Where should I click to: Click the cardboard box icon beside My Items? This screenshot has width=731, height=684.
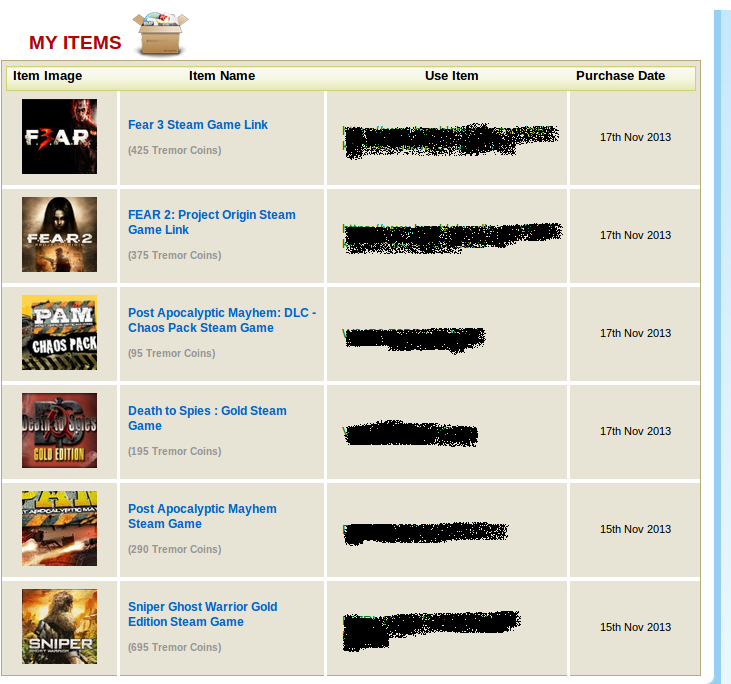pyautogui.click(x=161, y=35)
